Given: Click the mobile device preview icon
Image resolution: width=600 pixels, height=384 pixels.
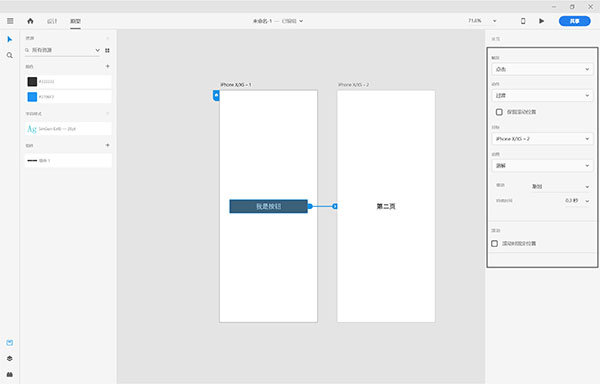Looking at the screenshot, I should [x=523, y=21].
